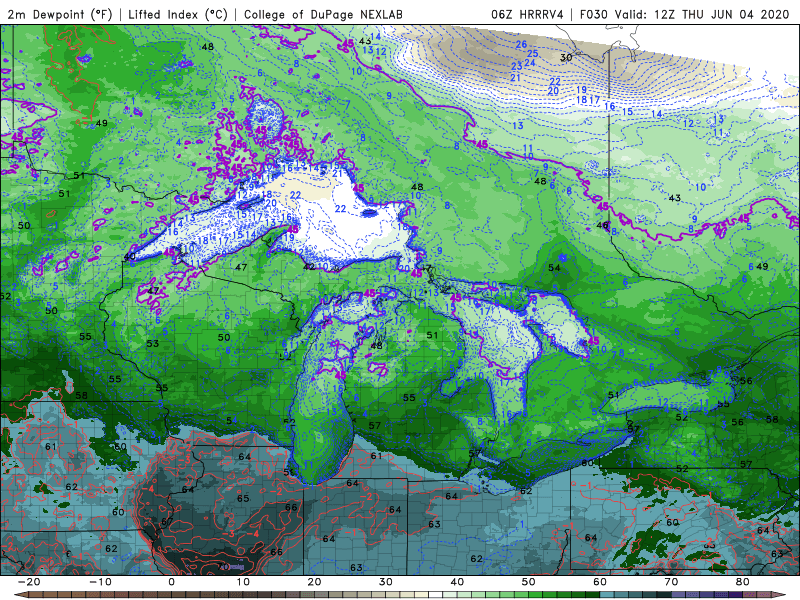Click the "50" colorbar scale label
Image resolution: width=800 pixels, height=600 pixels.
(529, 582)
